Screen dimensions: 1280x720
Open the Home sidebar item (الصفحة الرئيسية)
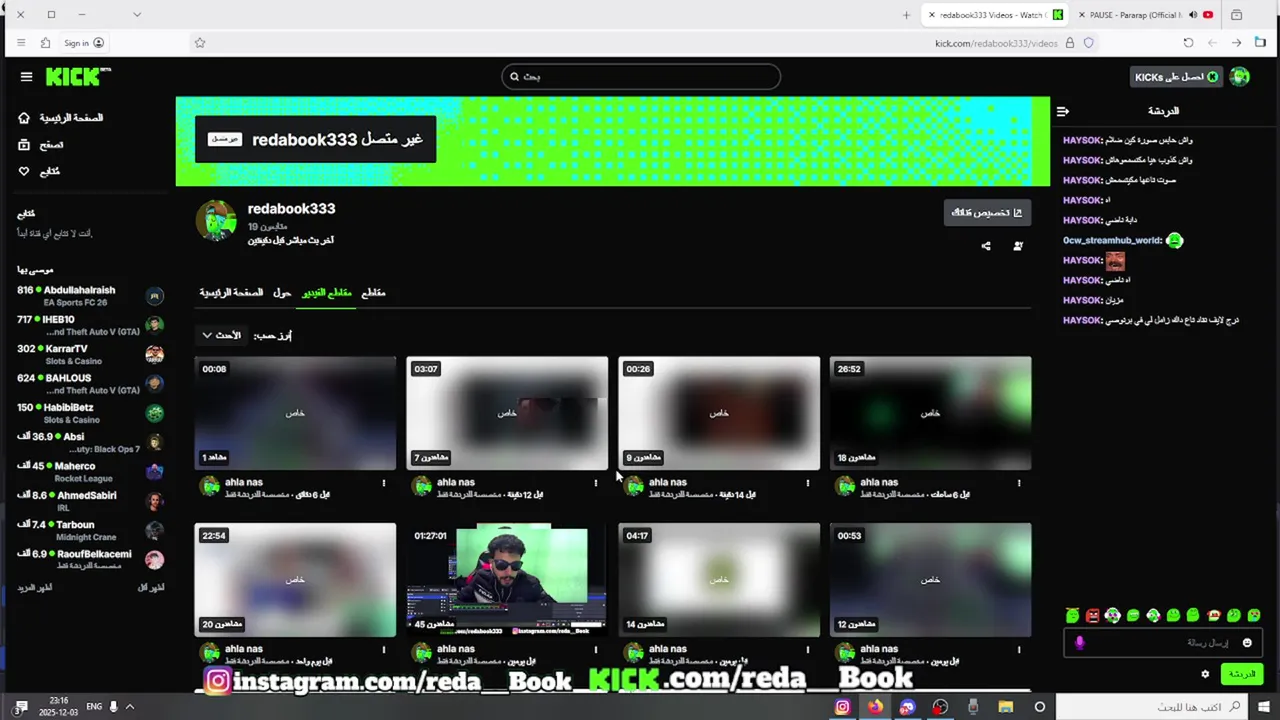[60, 118]
